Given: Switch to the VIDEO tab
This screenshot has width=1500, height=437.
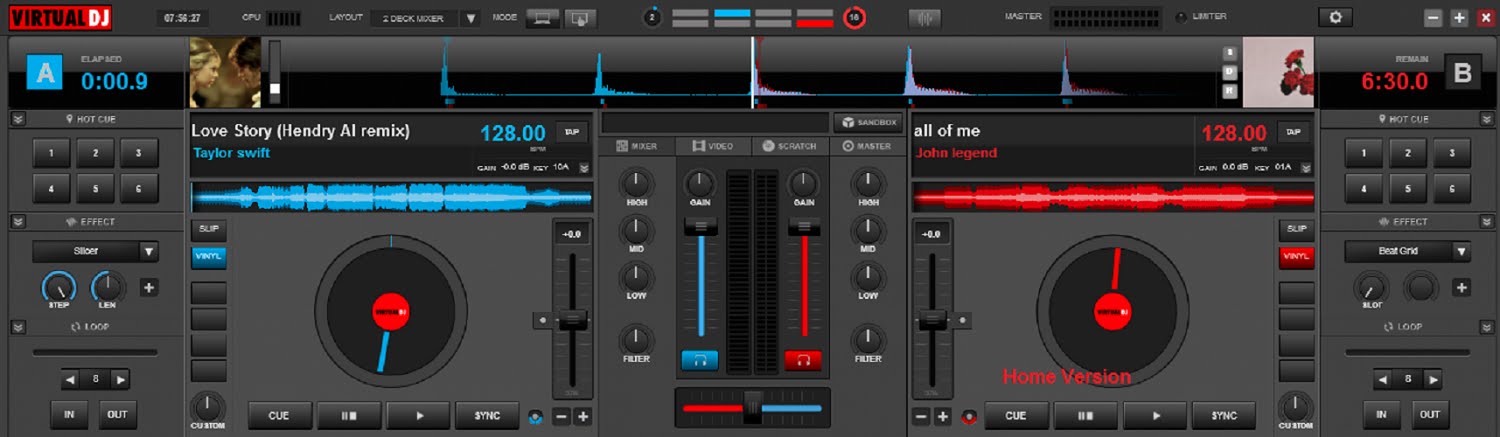Looking at the screenshot, I should 713,146.
